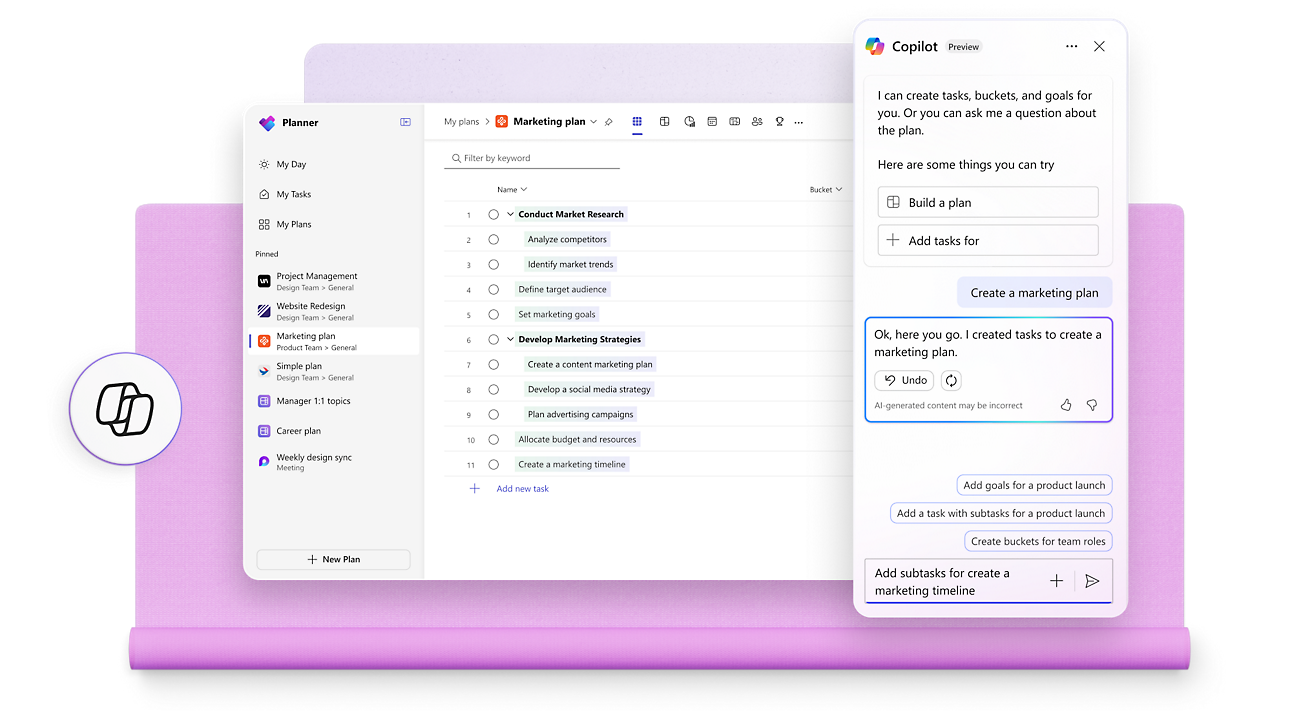Open Allocate budget and resources task

pyautogui.click(x=577, y=439)
